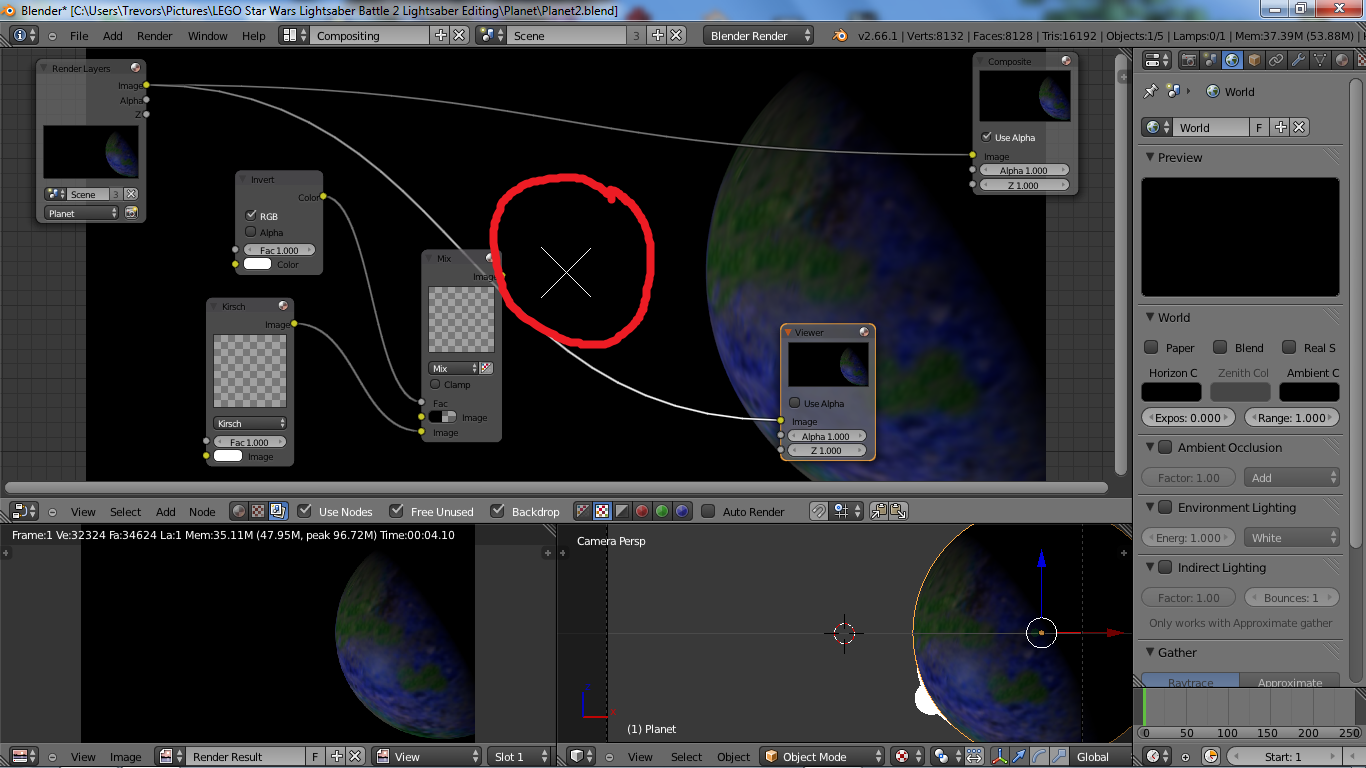Click the Horizon Color black swatch
Viewport: 1366px width, 768px height.
pos(1172,392)
